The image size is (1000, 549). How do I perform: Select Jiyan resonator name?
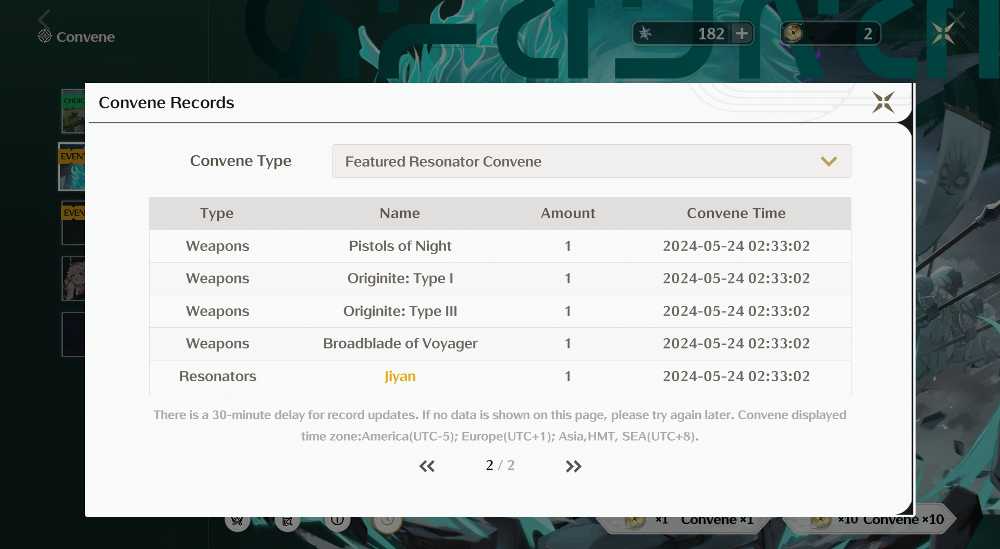click(x=400, y=376)
